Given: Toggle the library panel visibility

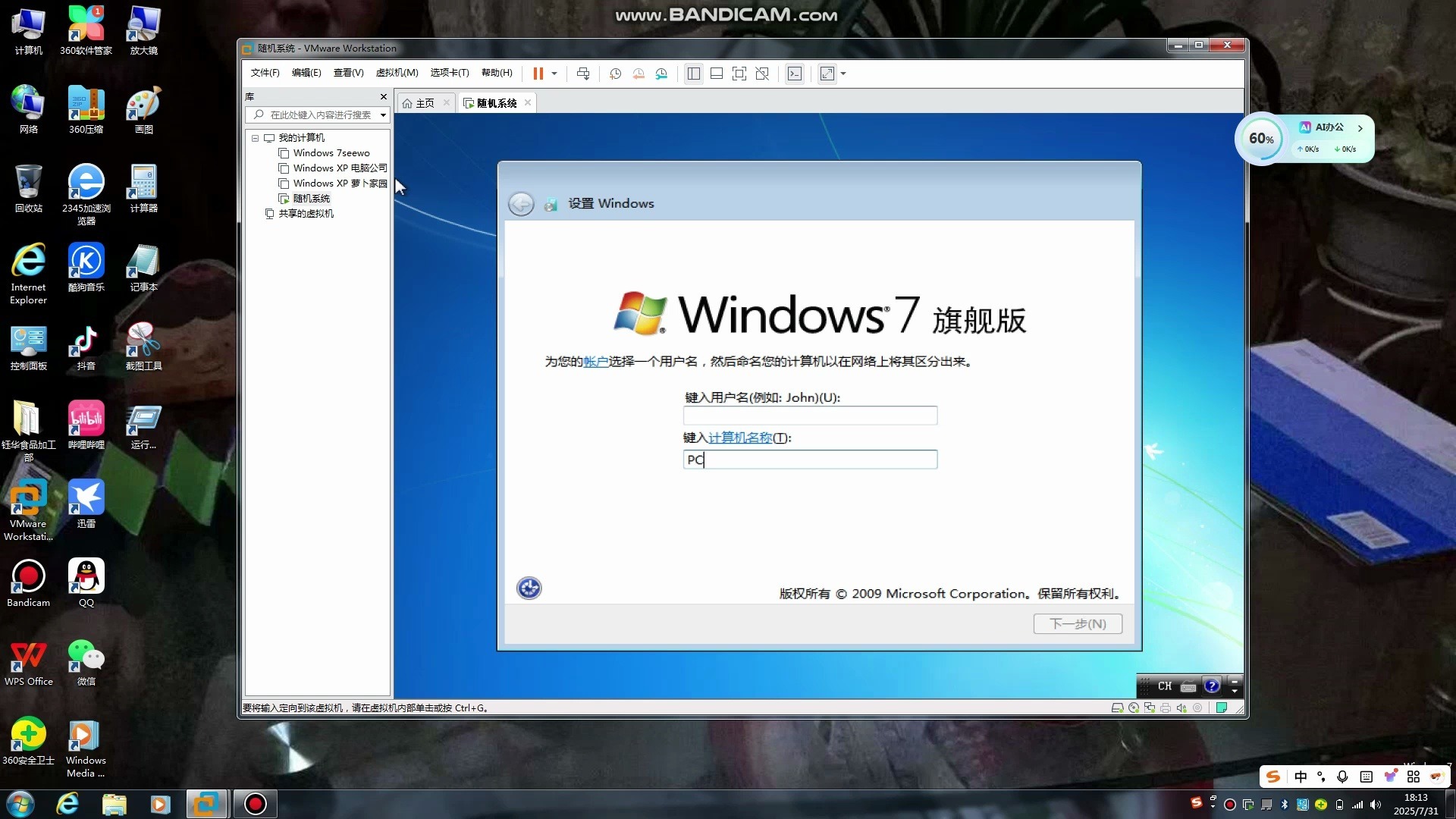Looking at the screenshot, I should point(694,74).
